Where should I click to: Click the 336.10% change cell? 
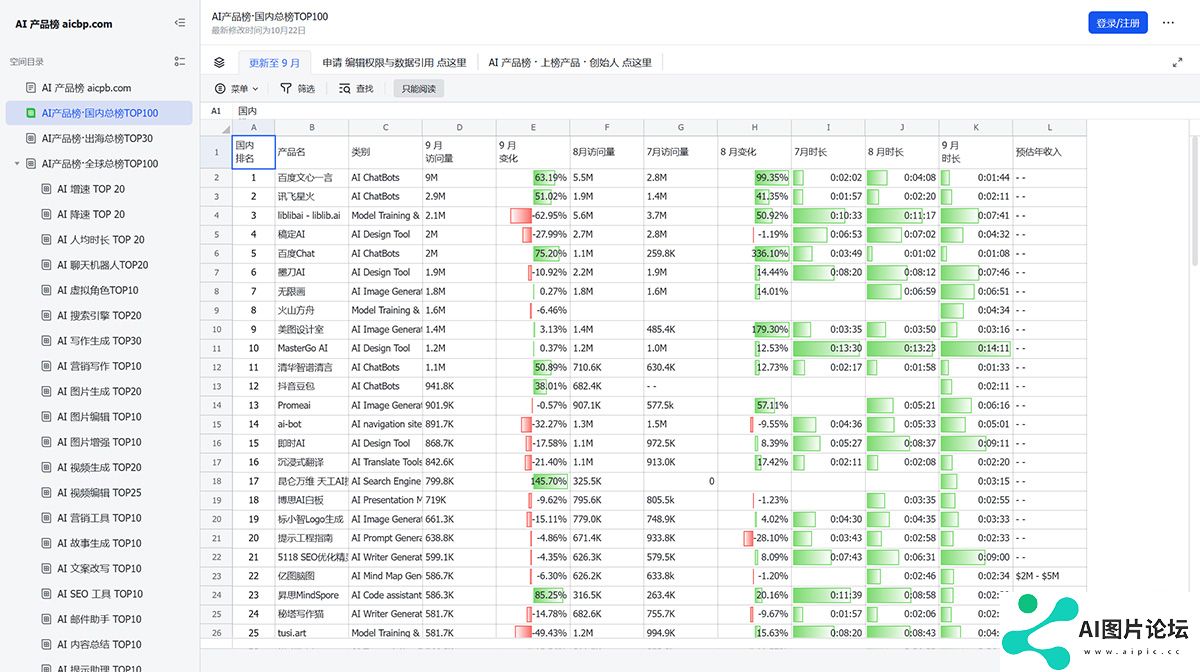click(x=754, y=253)
